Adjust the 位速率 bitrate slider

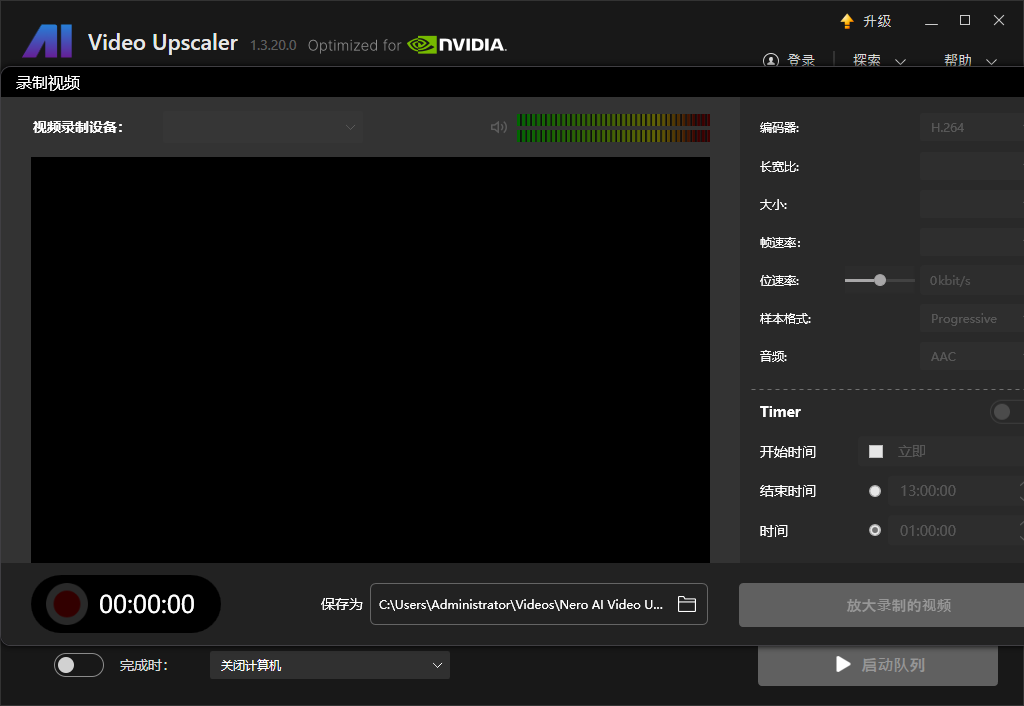click(x=880, y=280)
